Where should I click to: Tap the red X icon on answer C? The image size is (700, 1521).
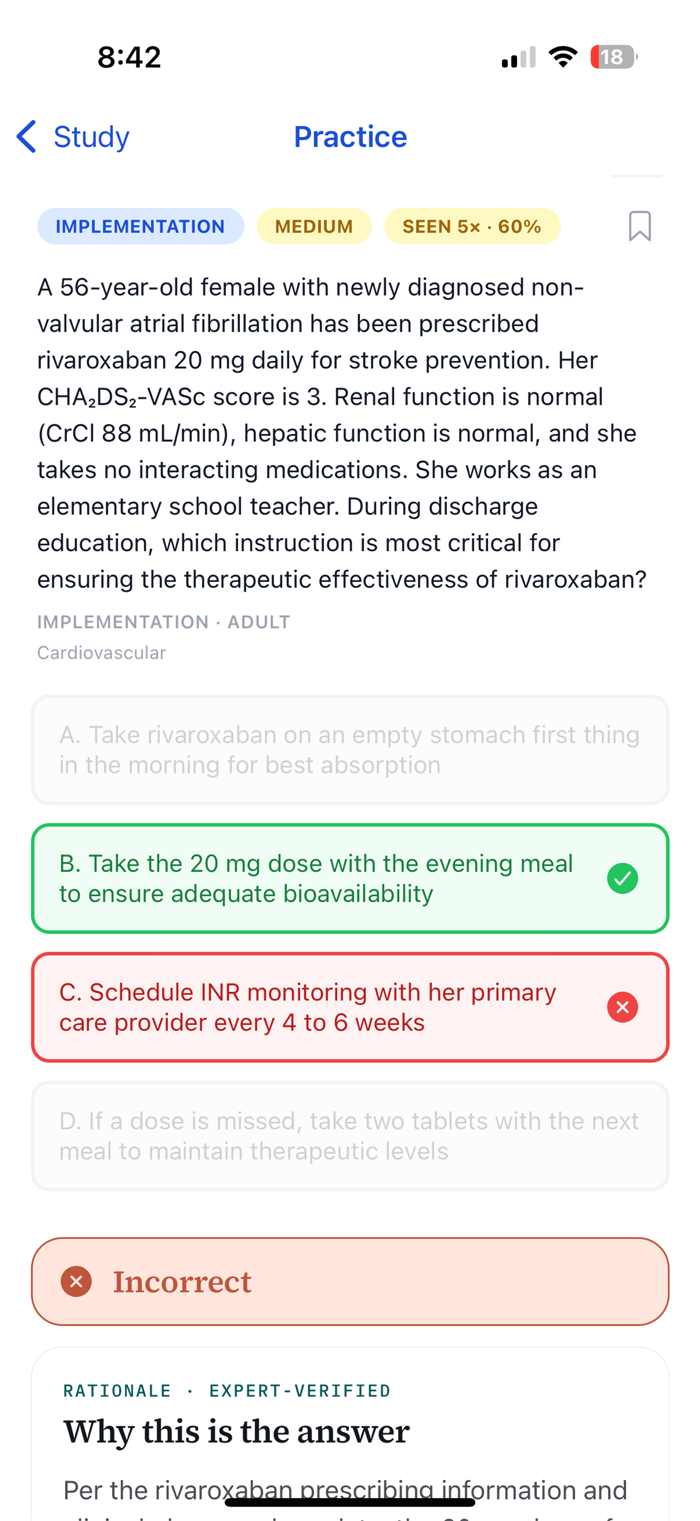point(622,1007)
